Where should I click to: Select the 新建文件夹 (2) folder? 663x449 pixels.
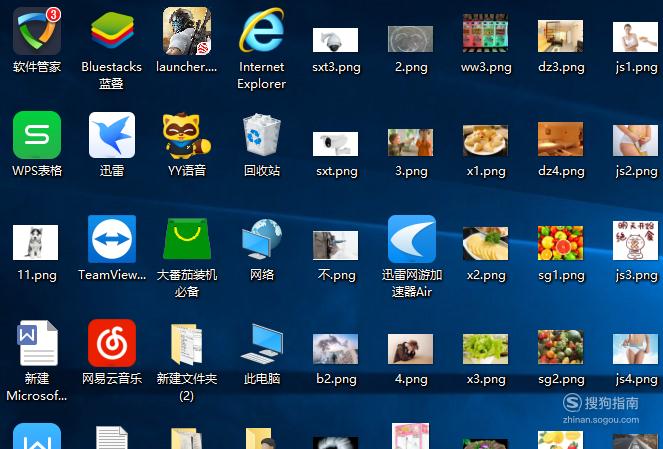[x=187, y=344]
